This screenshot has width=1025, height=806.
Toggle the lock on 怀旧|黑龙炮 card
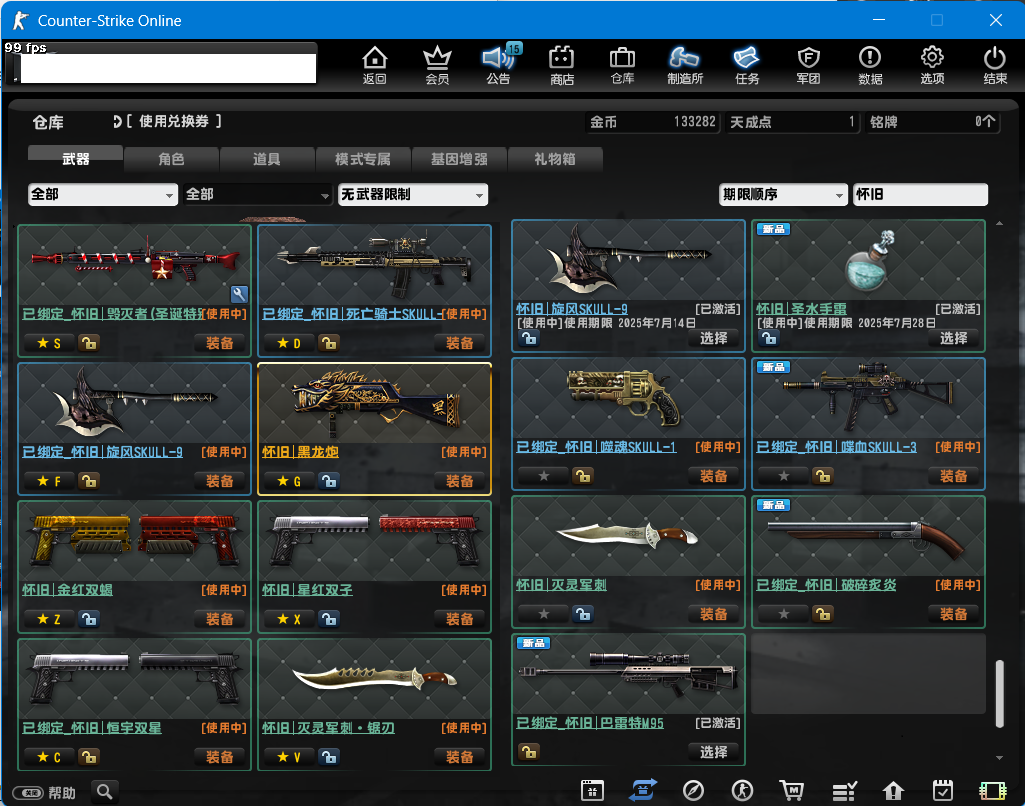329,481
